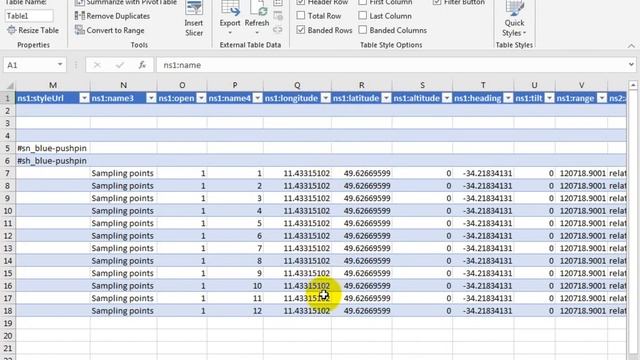Open the ns1:latitude filter dropdown
Image resolution: width=640 pixels, height=360 pixels.
pos(386,98)
